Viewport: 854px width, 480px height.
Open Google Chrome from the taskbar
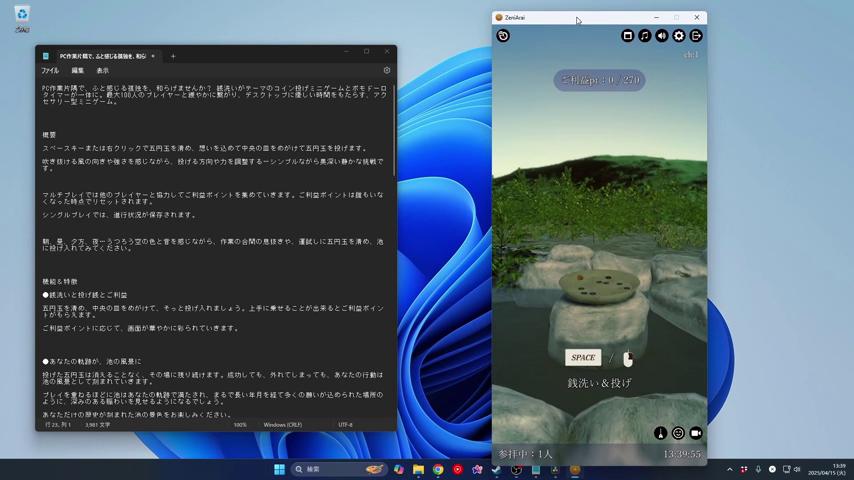tap(438, 470)
